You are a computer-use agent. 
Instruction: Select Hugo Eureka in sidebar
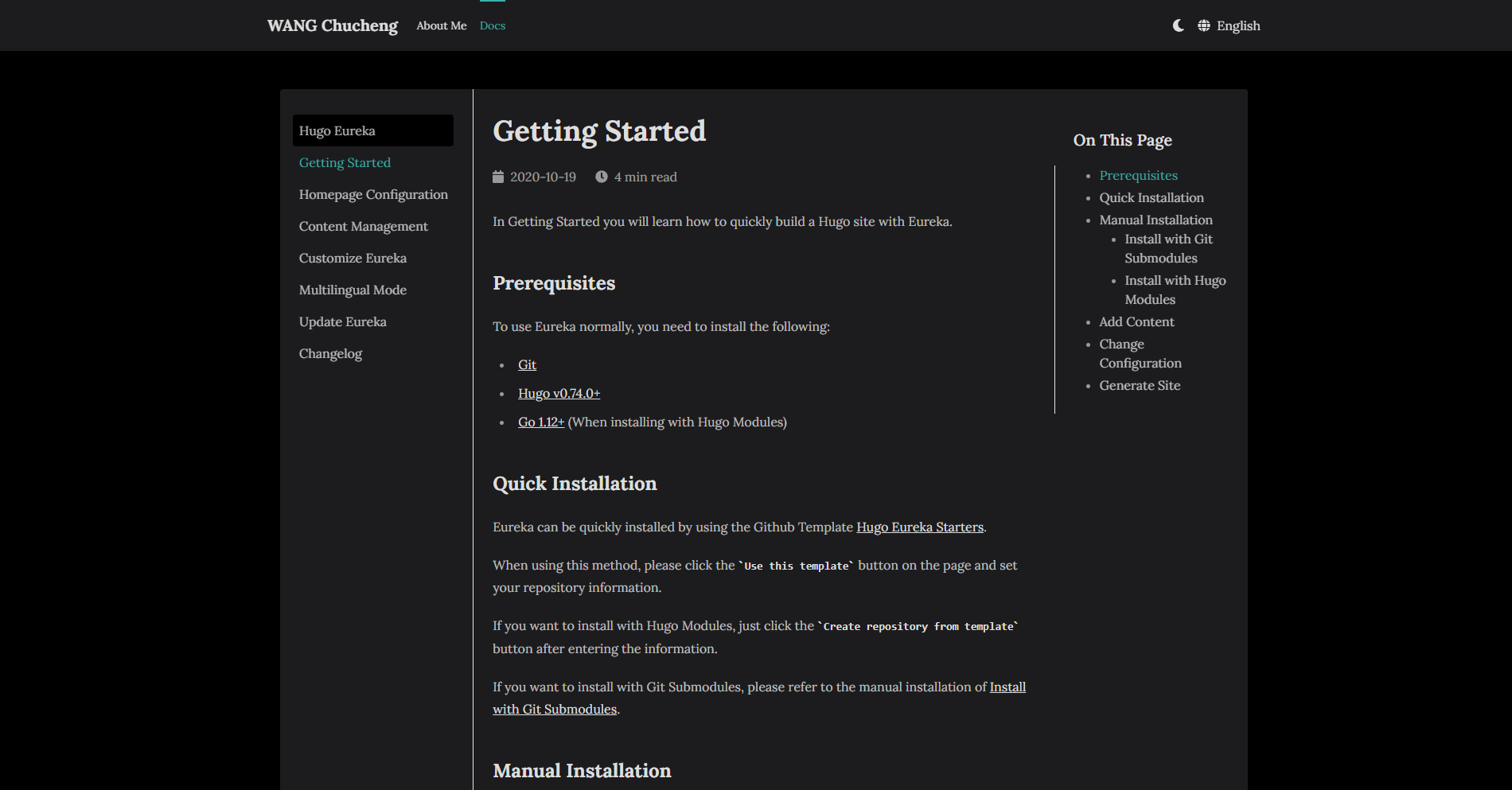click(x=373, y=130)
